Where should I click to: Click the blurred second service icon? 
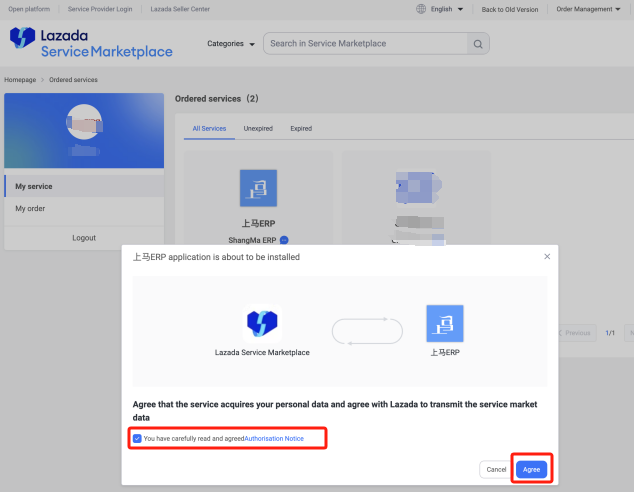coord(418,188)
